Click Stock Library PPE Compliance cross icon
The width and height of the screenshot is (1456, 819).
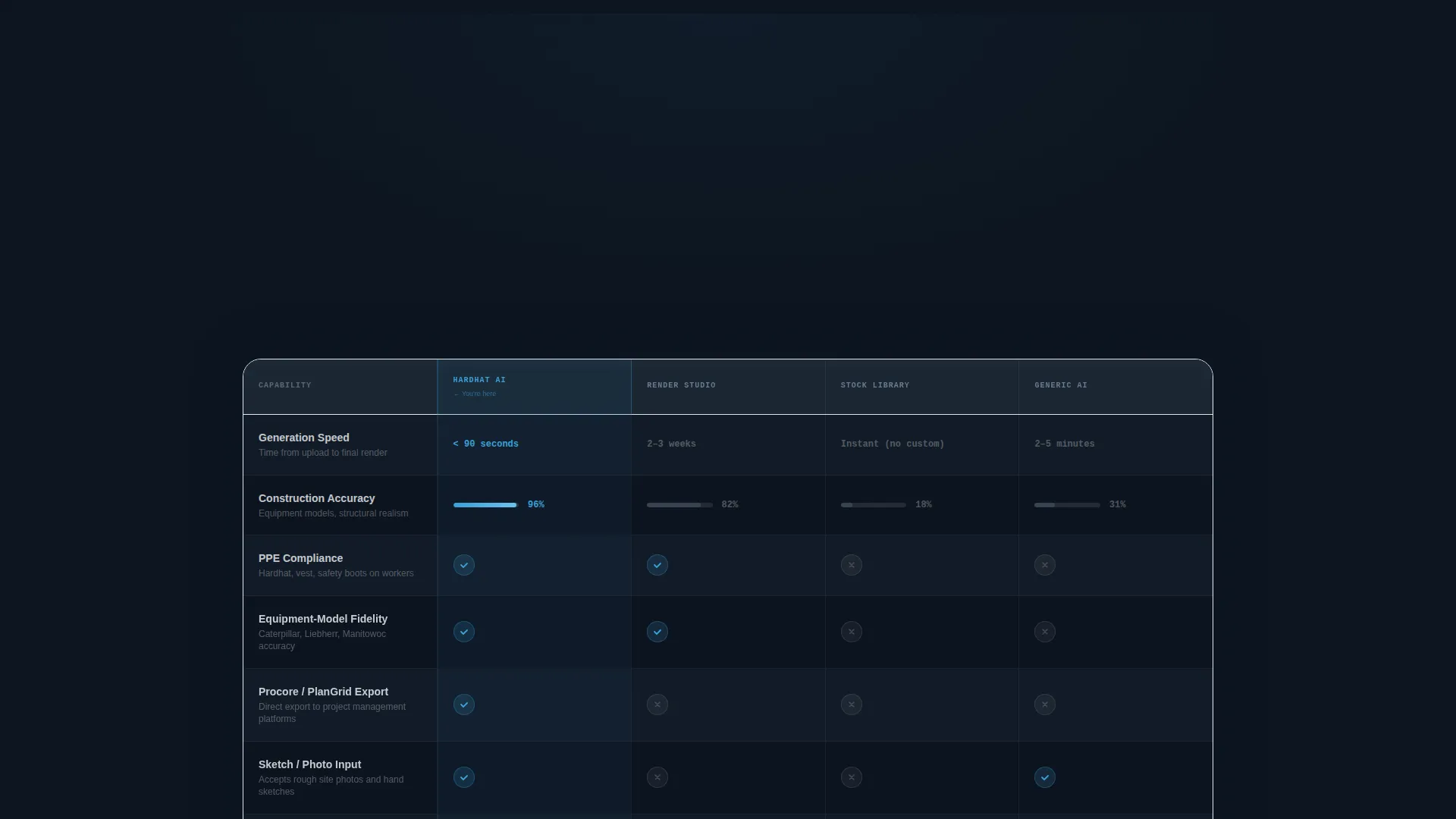851,565
